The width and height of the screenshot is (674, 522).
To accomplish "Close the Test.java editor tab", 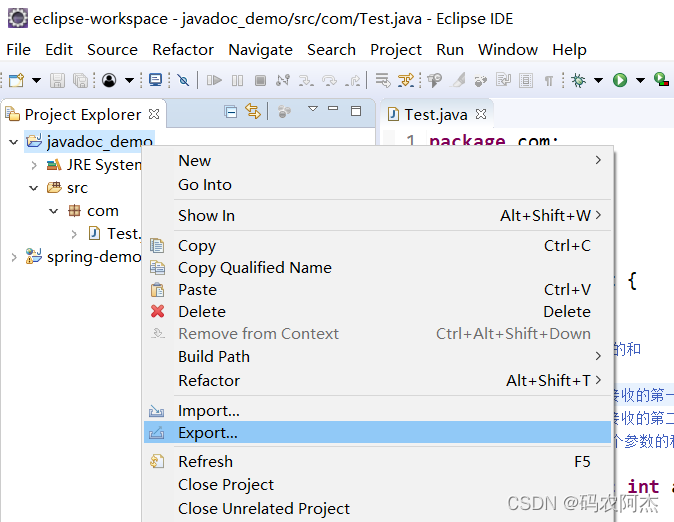I will pyautogui.click(x=481, y=114).
